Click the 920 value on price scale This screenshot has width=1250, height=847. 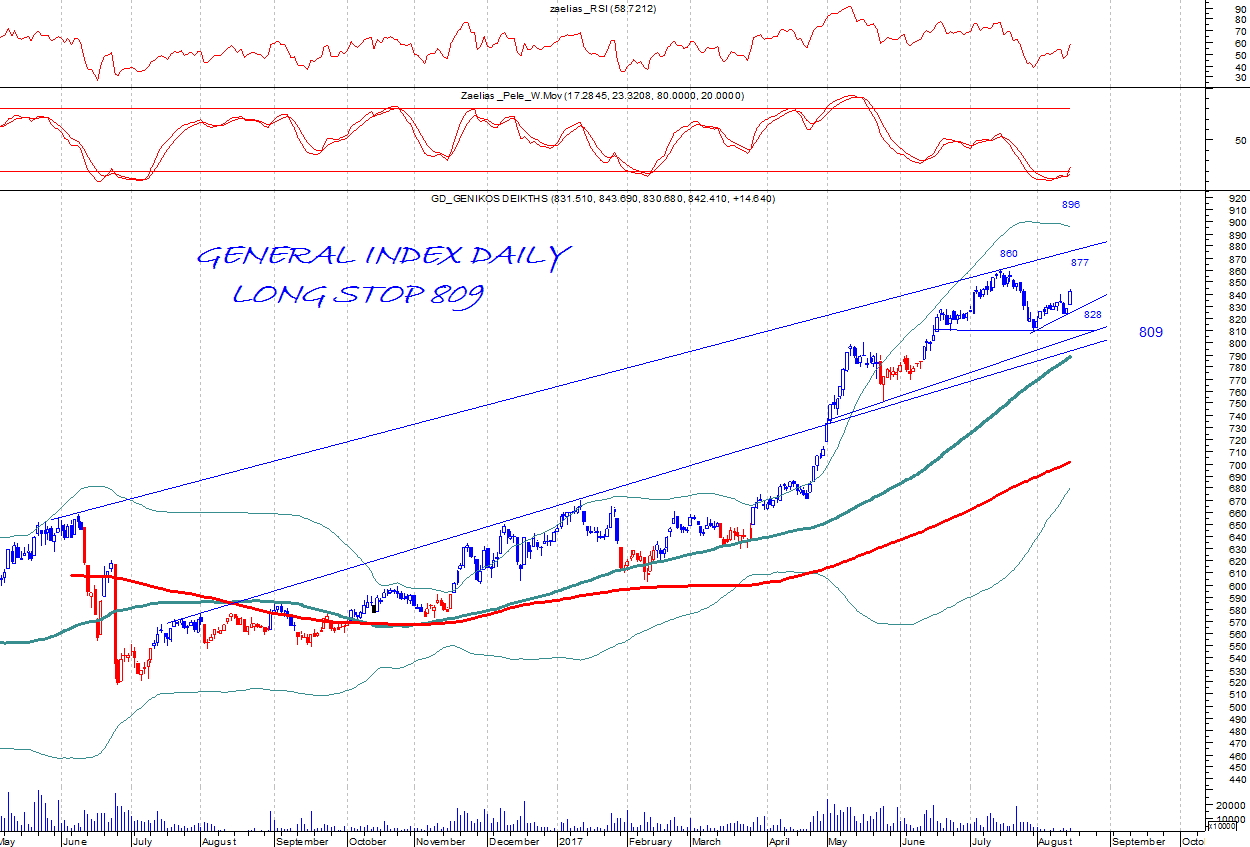click(x=1230, y=199)
